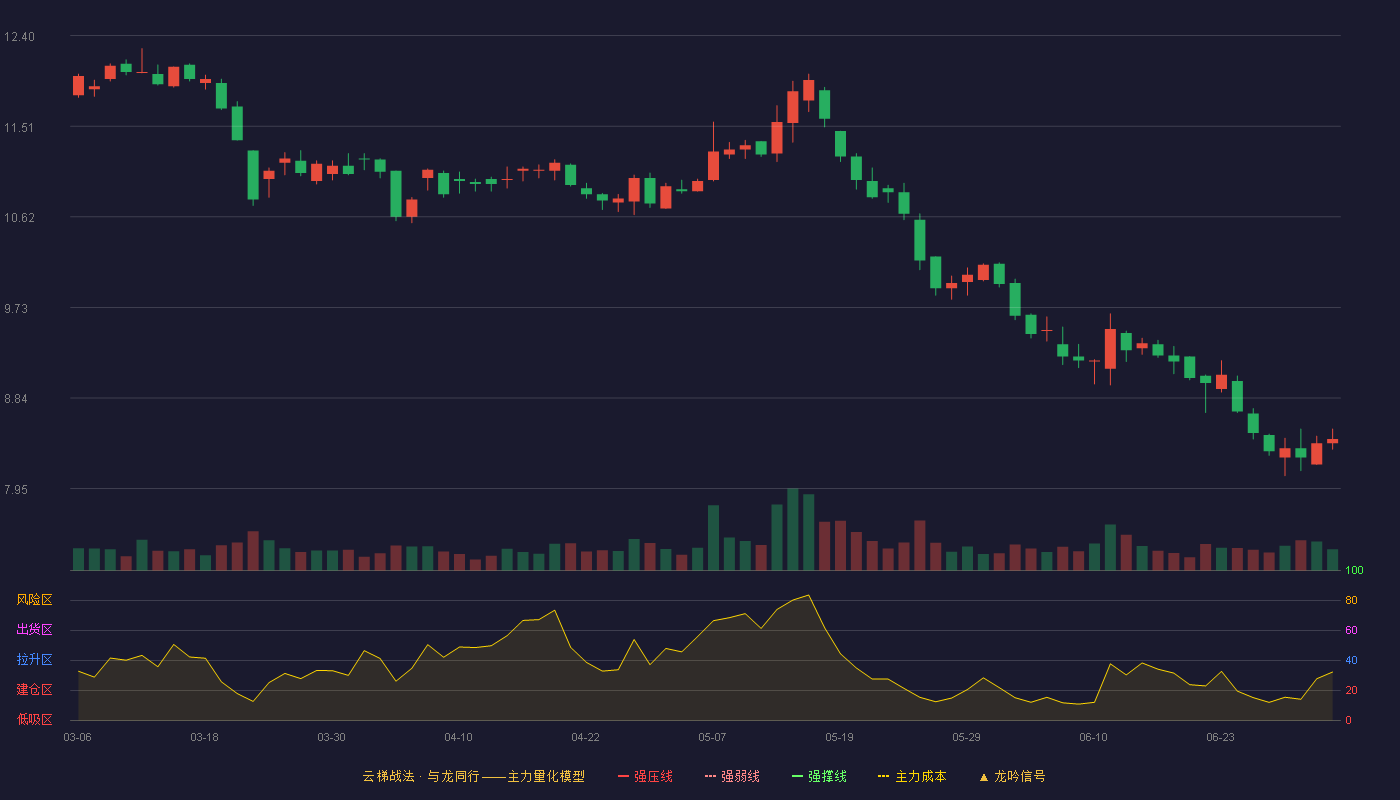
Task: Click the green 100 indicator scale value
Action: (x=1354, y=570)
